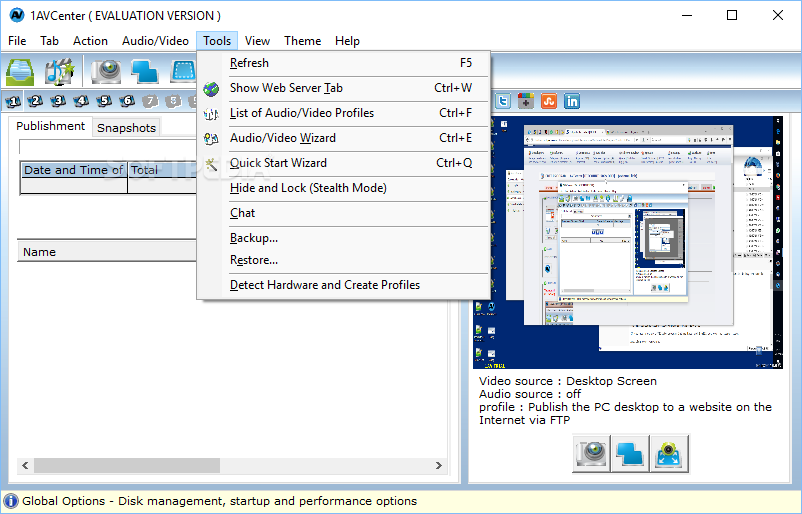Close the open Tools menu
This screenshot has height=514, width=802.
[x=217, y=41]
